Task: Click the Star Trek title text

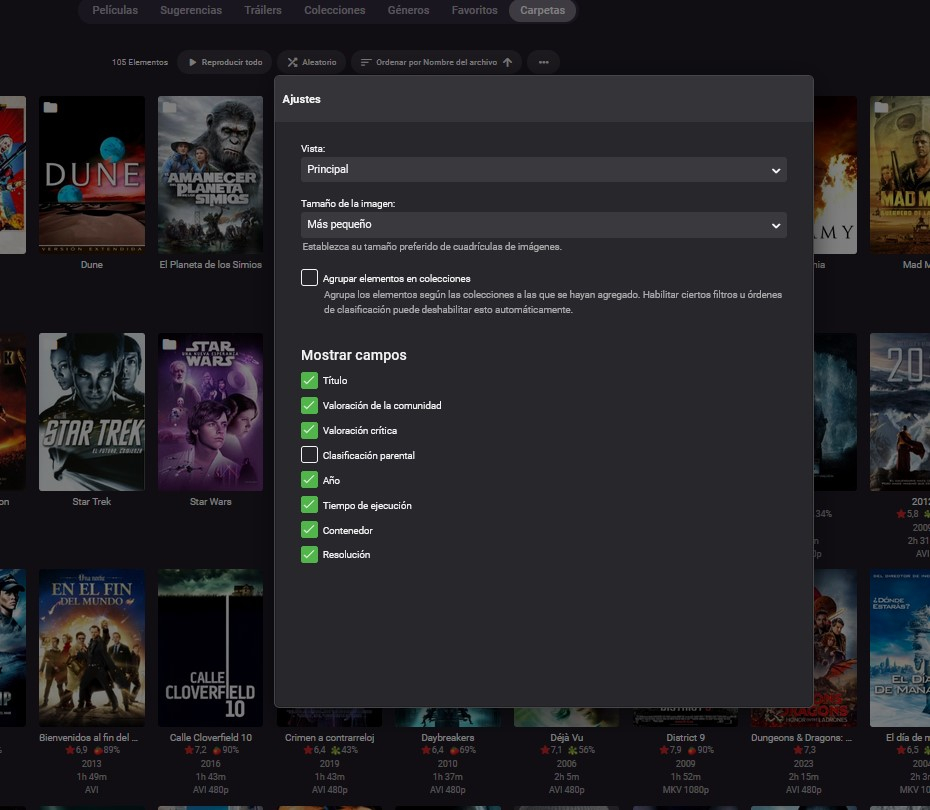Action: click(92, 502)
